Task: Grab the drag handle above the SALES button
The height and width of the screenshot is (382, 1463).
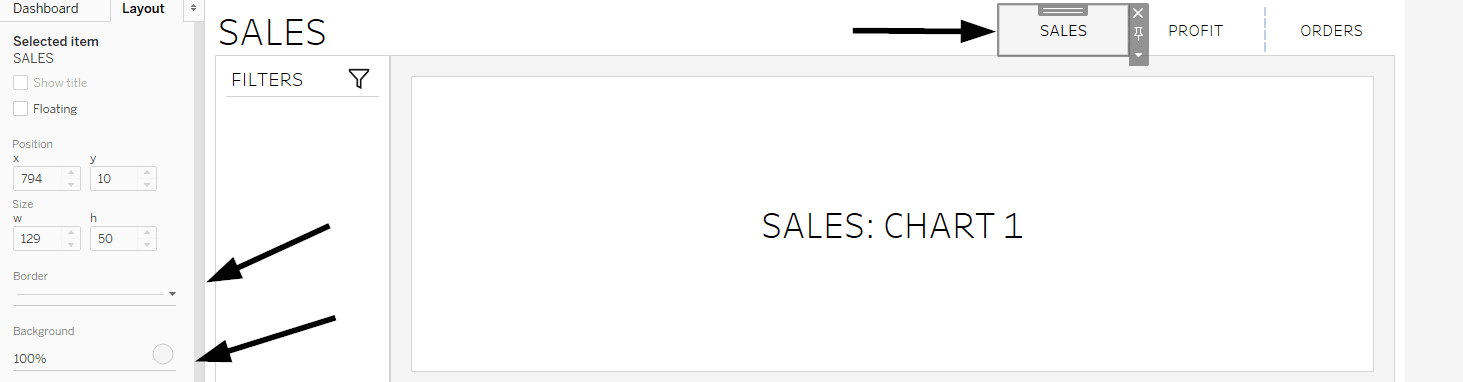Action: tap(1063, 10)
